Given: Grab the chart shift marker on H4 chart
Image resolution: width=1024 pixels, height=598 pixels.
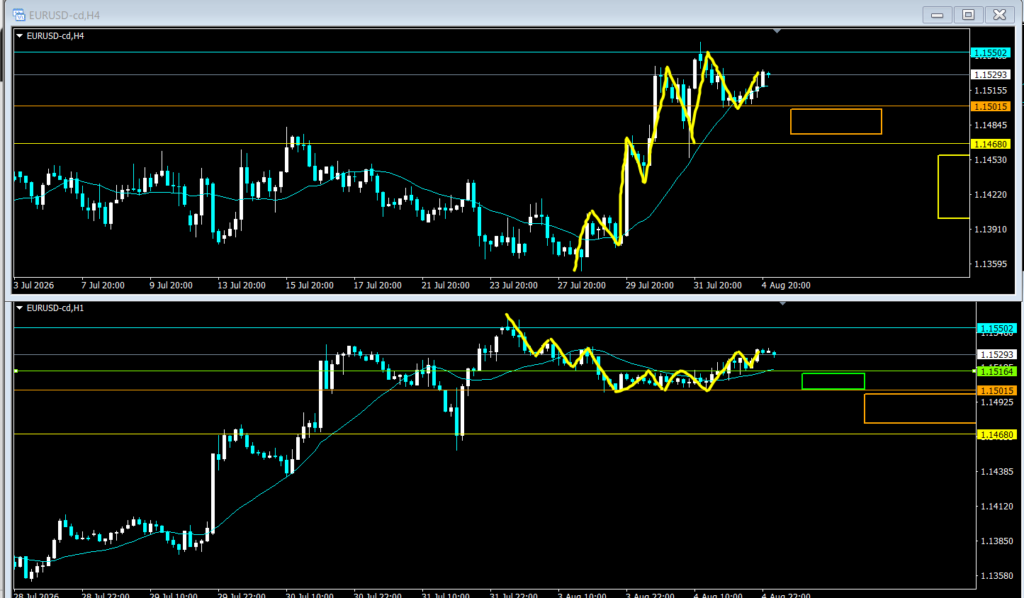Looking at the screenshot, I should pyautogui.click(x=776, y=31).
